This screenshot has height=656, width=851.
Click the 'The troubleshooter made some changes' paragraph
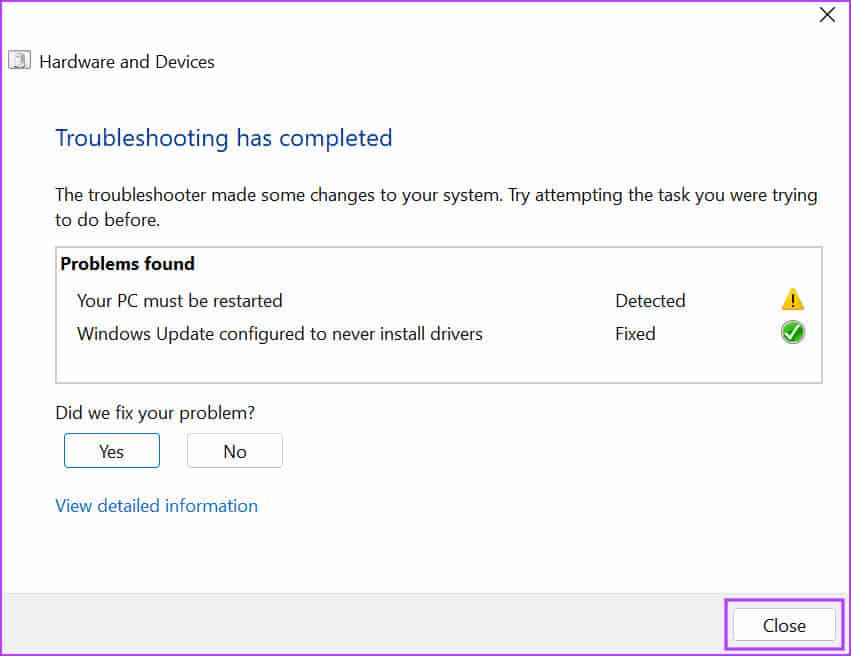click(x=436, y=207)
